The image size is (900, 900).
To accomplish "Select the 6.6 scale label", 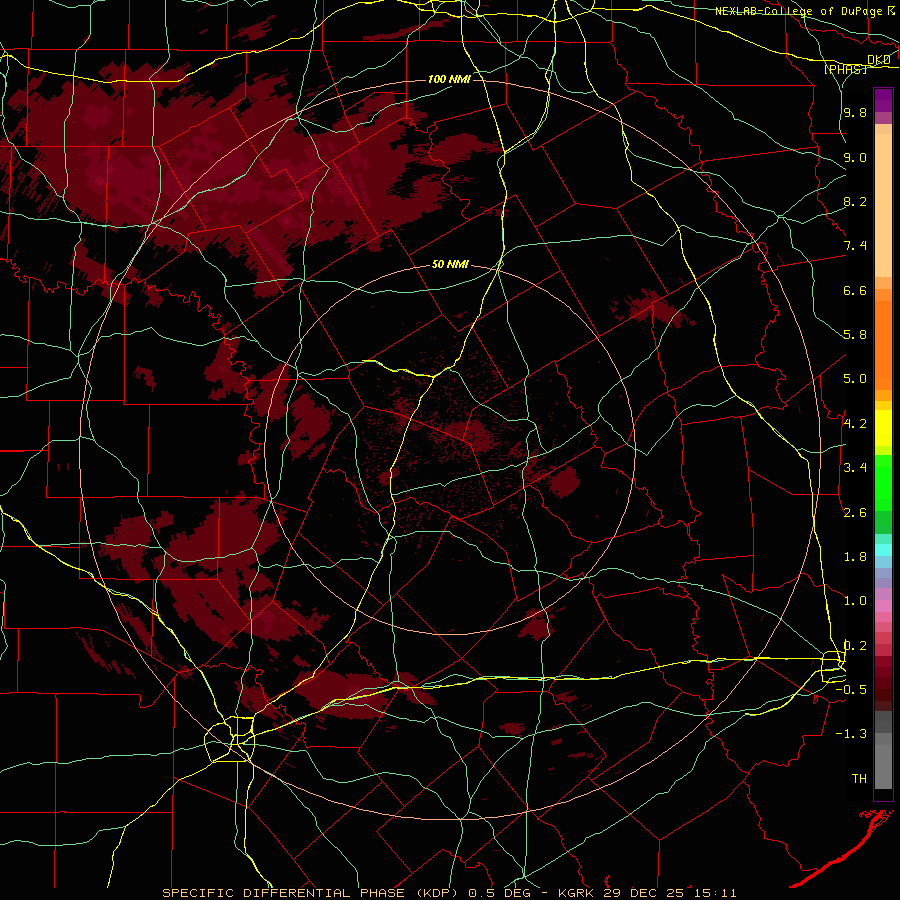I will click(855, 290).
